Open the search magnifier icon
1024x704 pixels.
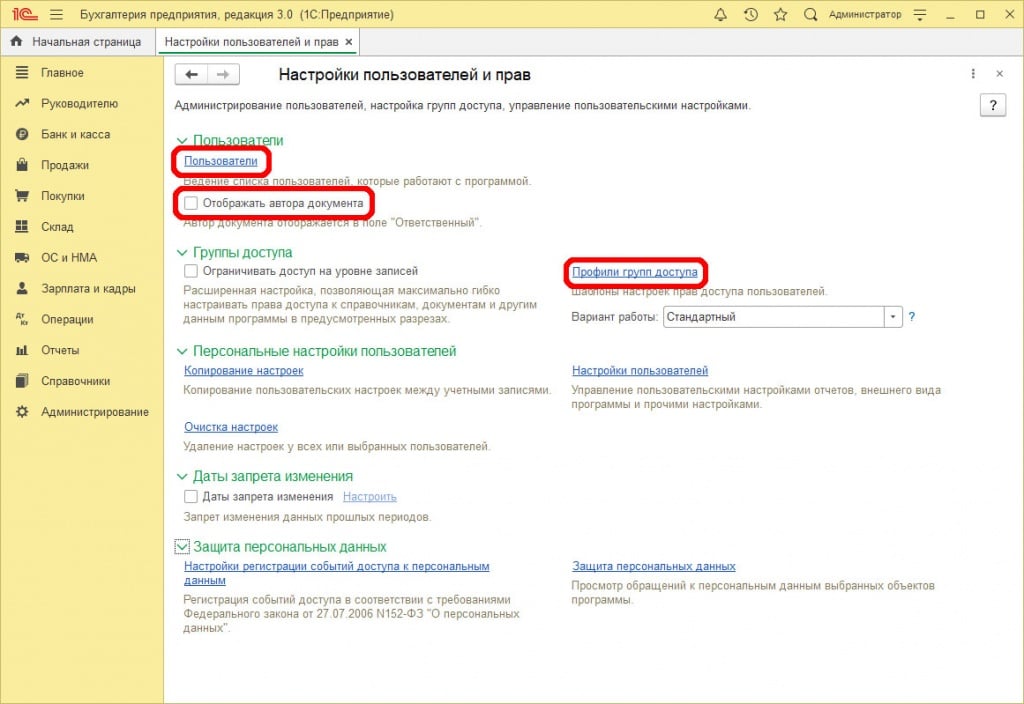(811, 15)
